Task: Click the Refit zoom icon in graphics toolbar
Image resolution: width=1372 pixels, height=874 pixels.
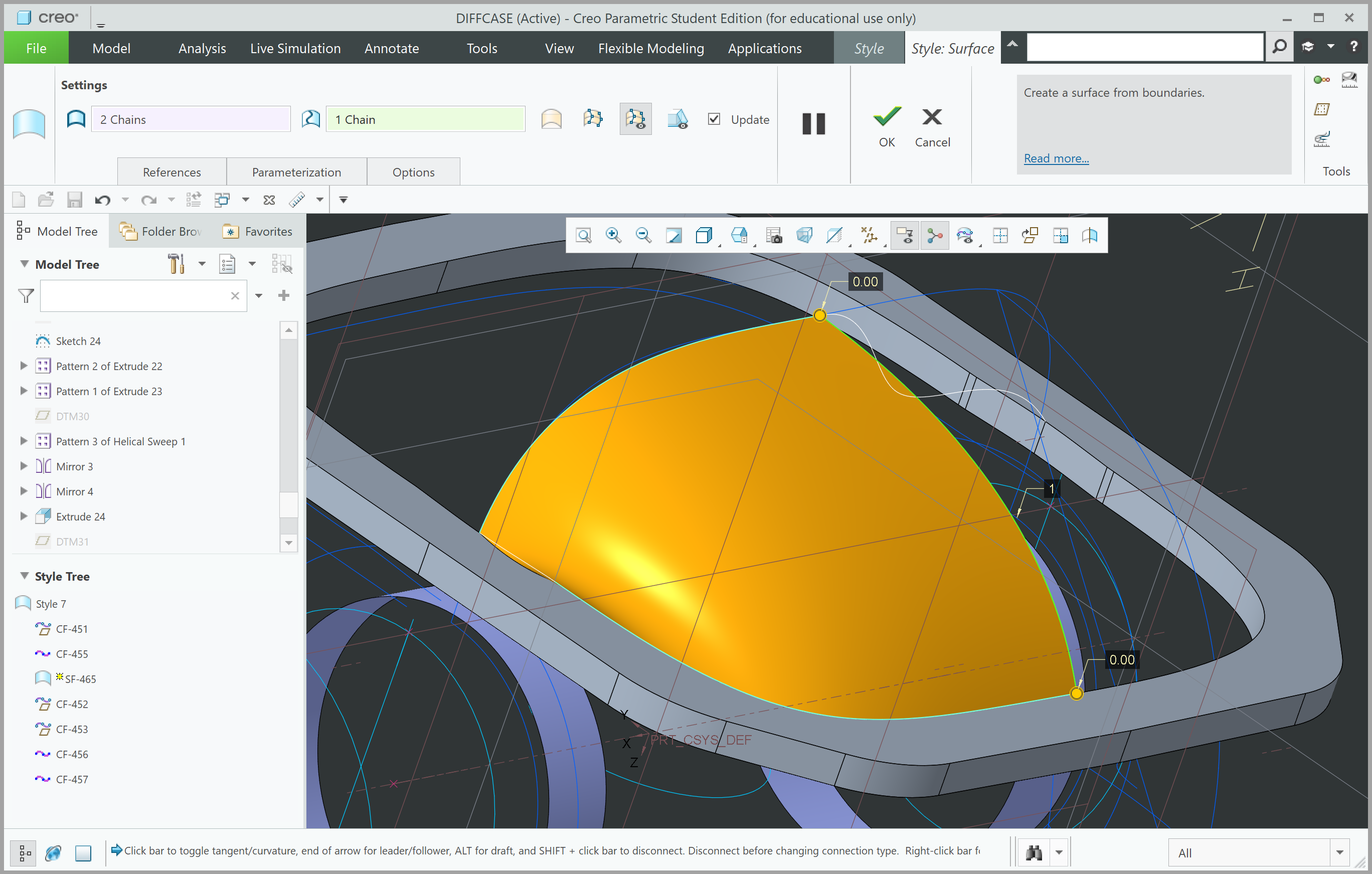Action: 583,235
